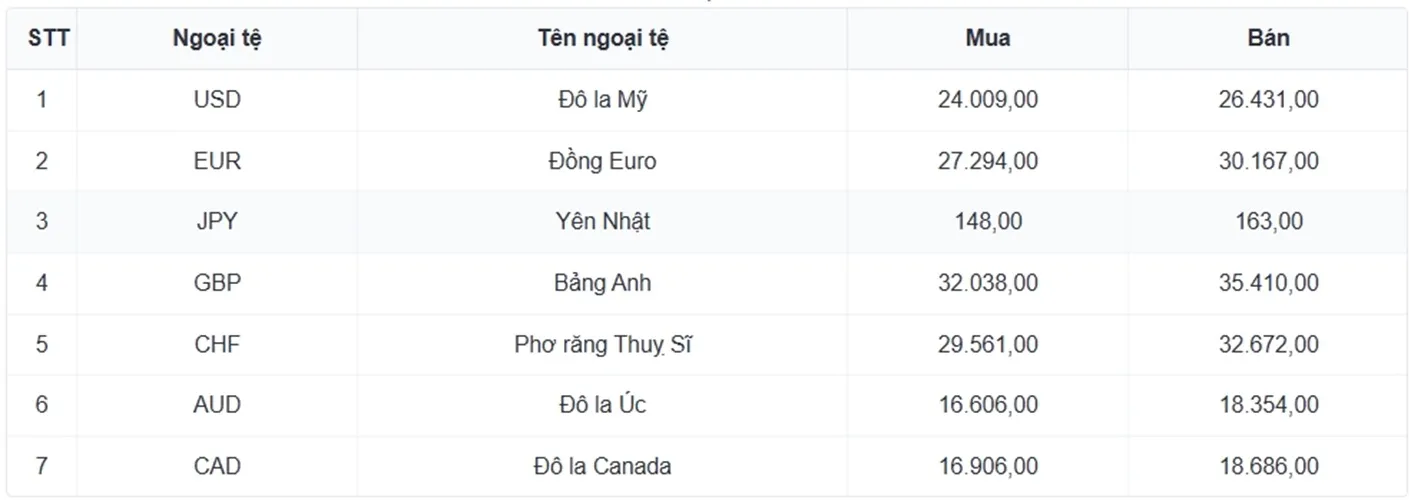The width and height of the screenshot is (1411, 500).
Task: Click the Tên ngoại tệ column header
Action: click(603, 39)
